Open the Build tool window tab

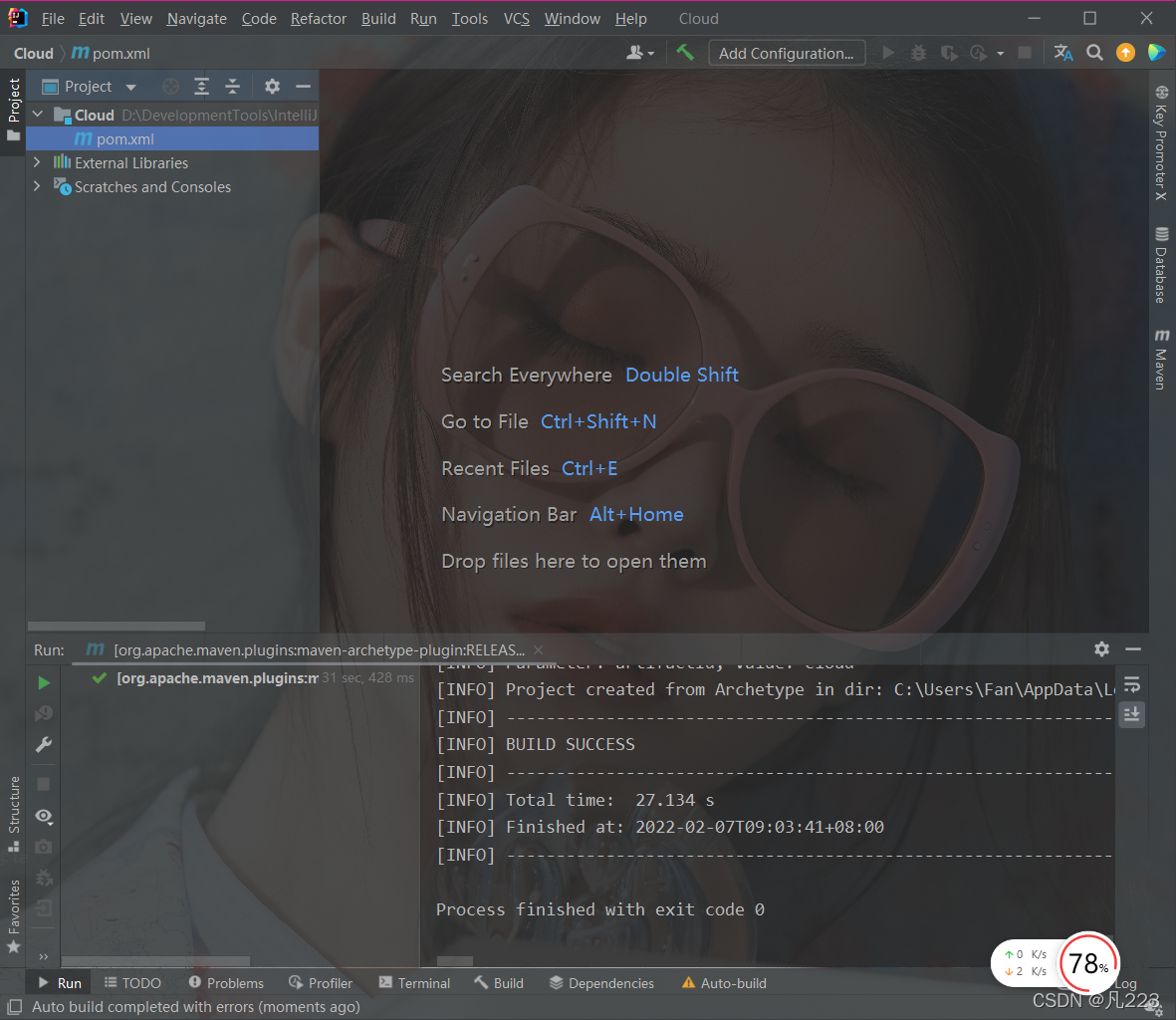(499, 982)
